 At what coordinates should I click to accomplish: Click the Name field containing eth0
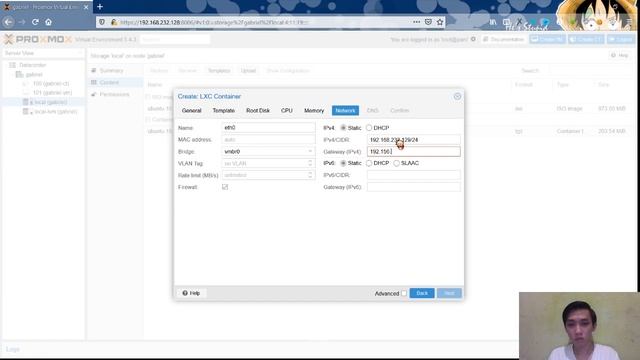point(268,128)
